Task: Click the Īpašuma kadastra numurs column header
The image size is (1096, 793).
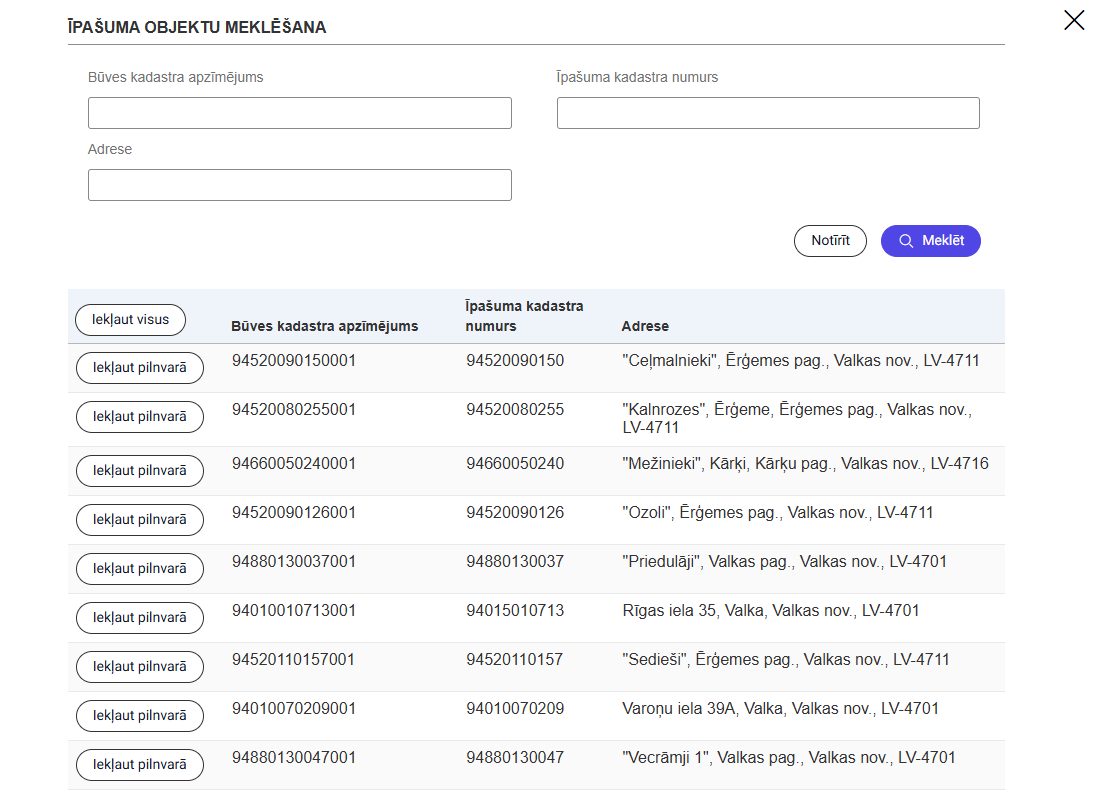Action: click(524, 316)
